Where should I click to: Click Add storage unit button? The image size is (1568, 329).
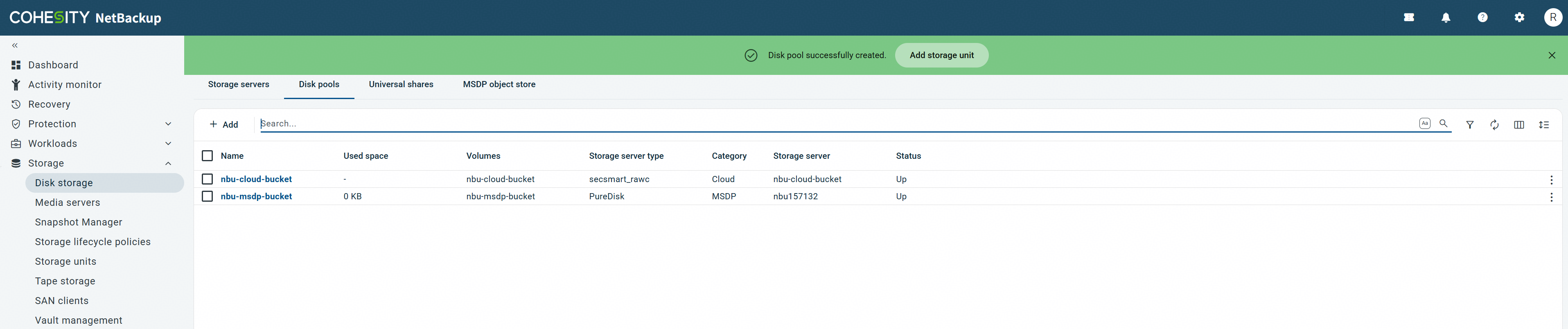pyautogui.click(x=941, y=55)
